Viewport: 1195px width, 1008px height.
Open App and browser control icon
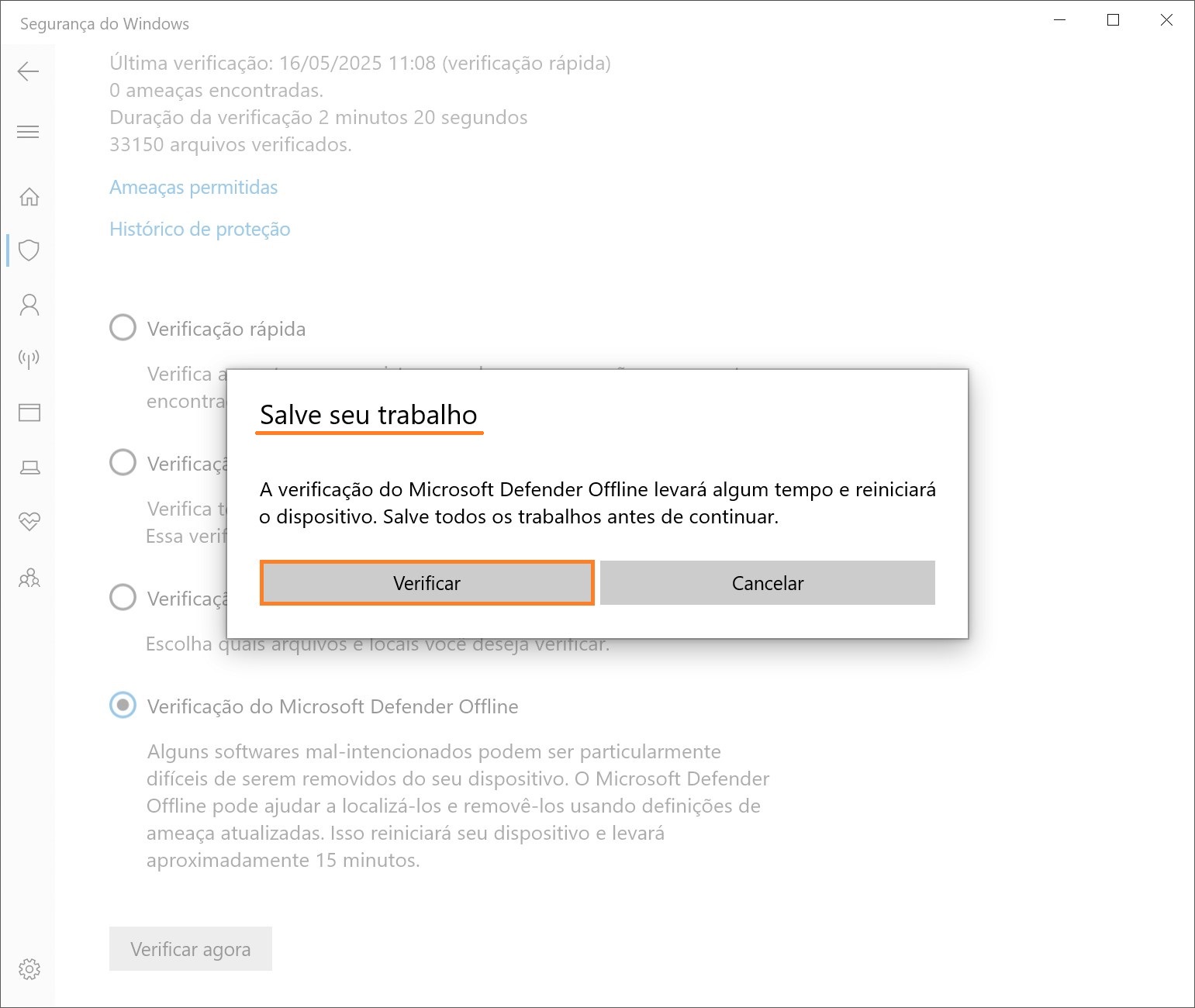click(29, 413)
